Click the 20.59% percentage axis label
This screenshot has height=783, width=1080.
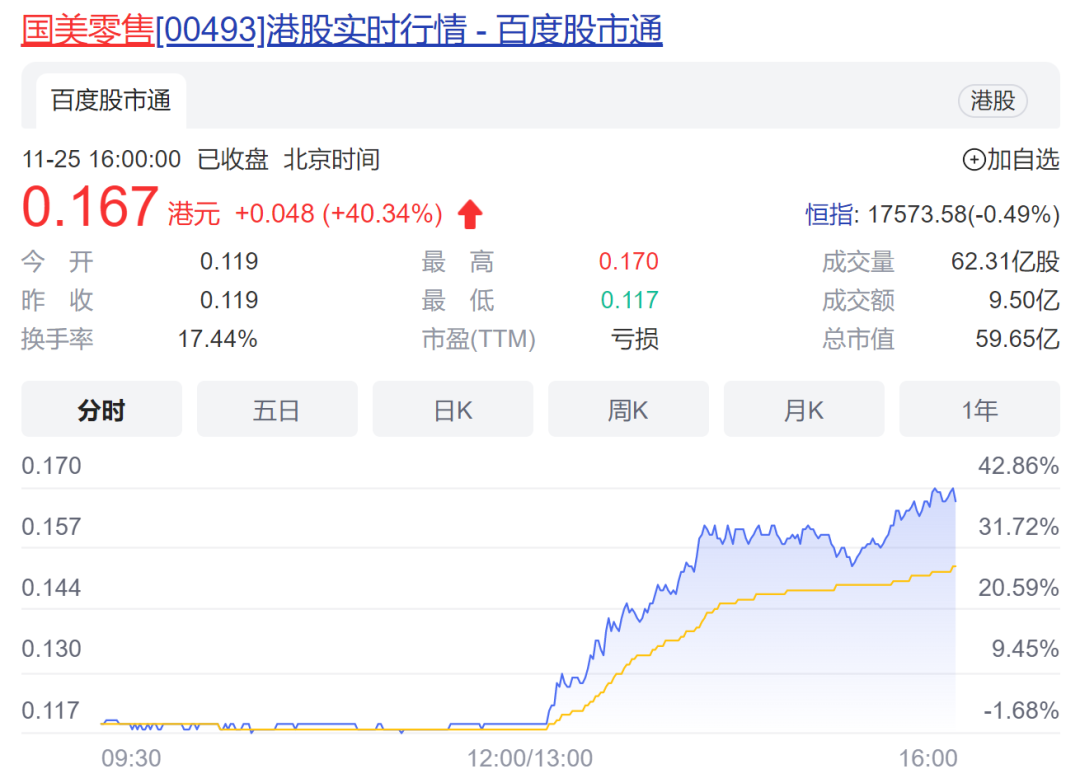point(1019,588)
